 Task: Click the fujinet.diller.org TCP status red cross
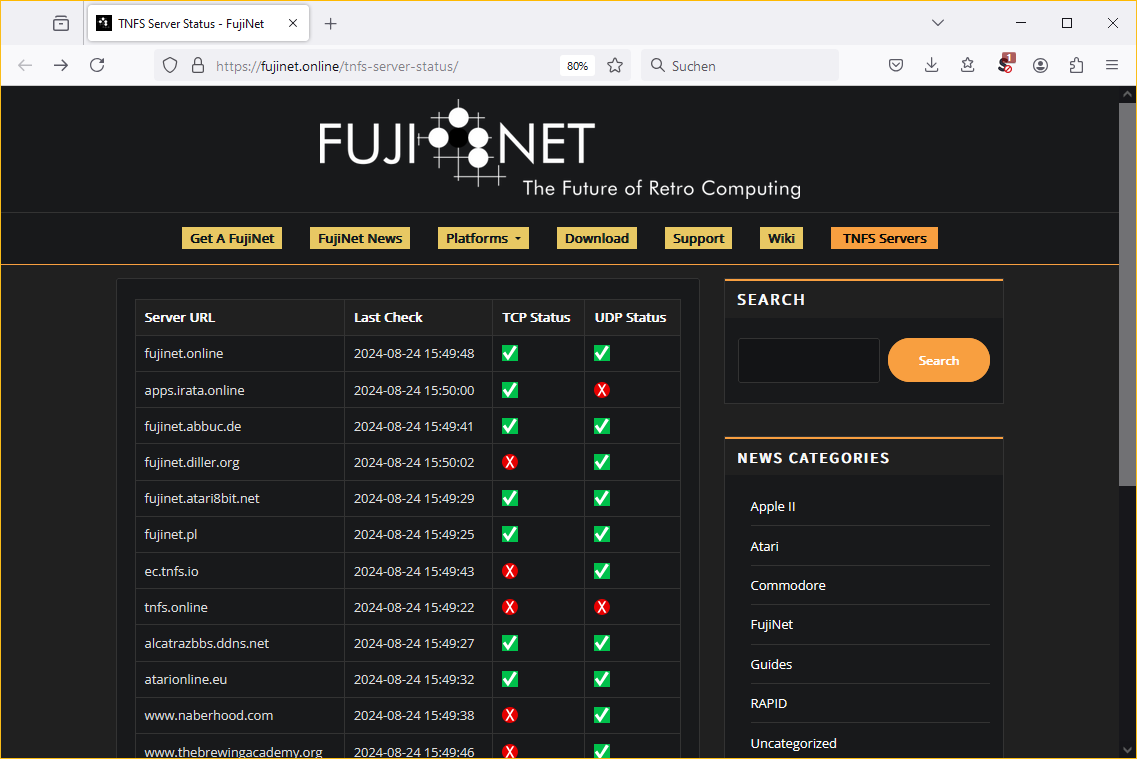point(510,462)
